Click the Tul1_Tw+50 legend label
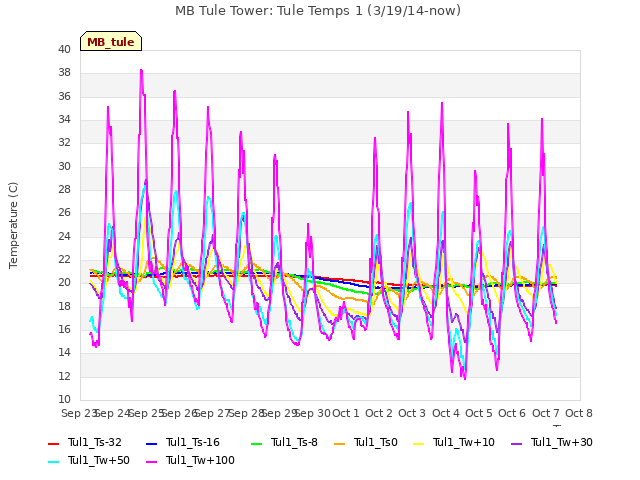The width and height of the screenshot is (640, 480). (99, 460)
